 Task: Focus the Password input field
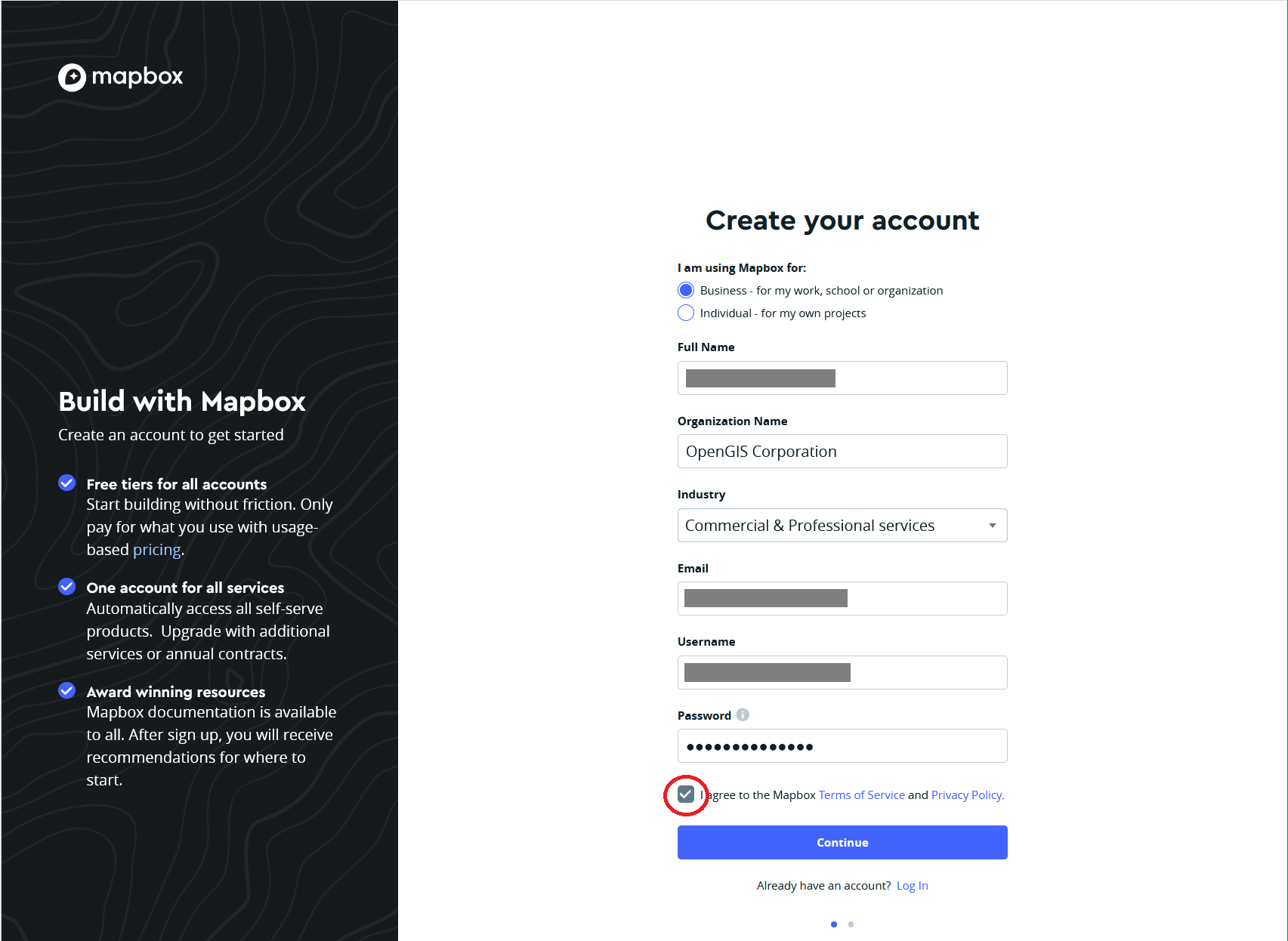[x=842, y=746]
